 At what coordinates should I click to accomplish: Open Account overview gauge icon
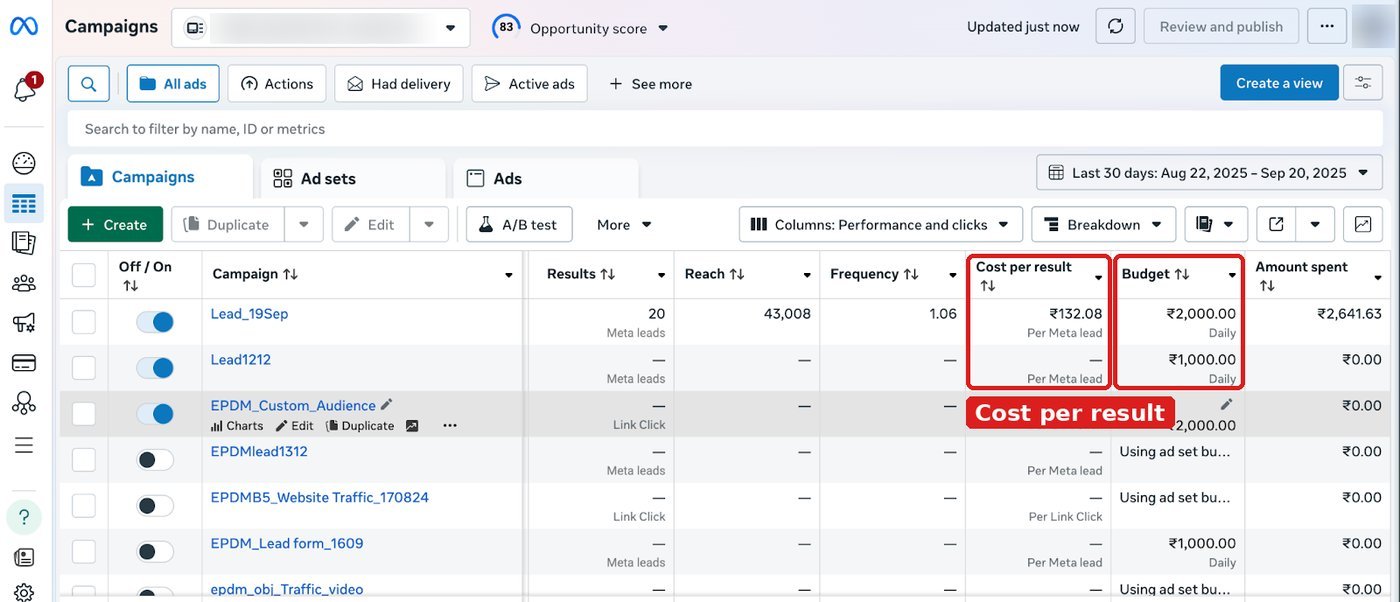pos(24,164)
